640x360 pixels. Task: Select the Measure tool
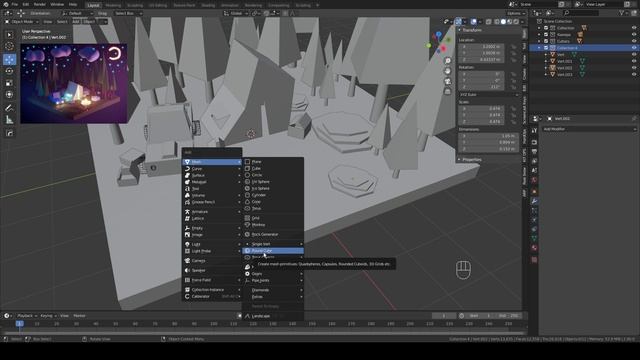click(9, 120)
